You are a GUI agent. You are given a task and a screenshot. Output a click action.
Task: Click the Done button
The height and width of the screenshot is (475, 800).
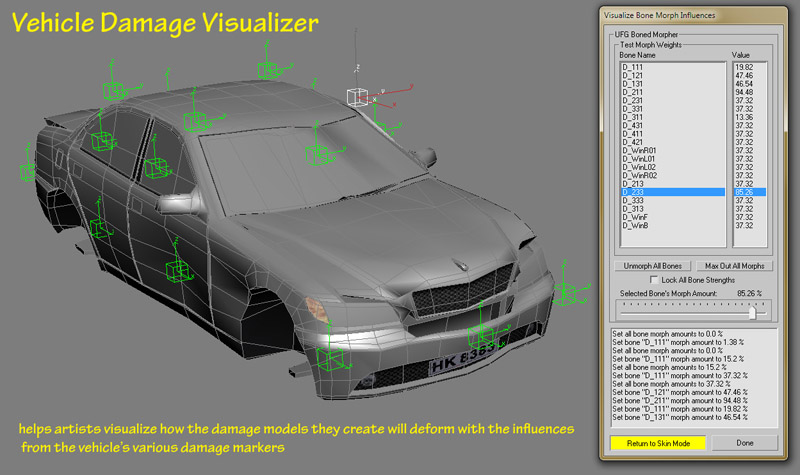(x=744, y=443)
